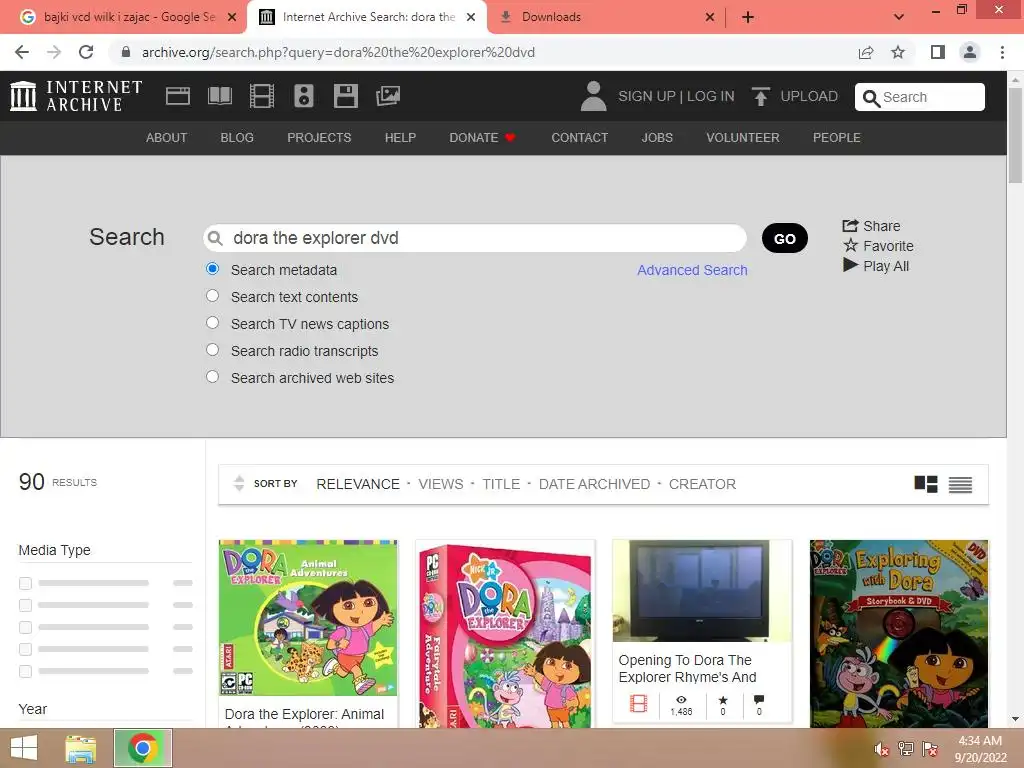This screenshot has width=1024, height=768.
Task: Click the Upload arrow icon
Action: tap(760, 96)
